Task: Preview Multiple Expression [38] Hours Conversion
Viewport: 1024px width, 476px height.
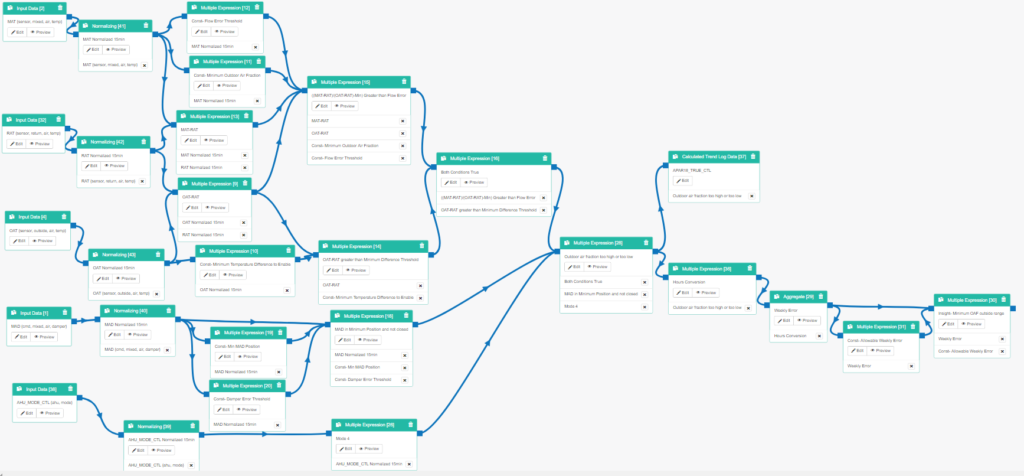Action: (x=707, y=293)
